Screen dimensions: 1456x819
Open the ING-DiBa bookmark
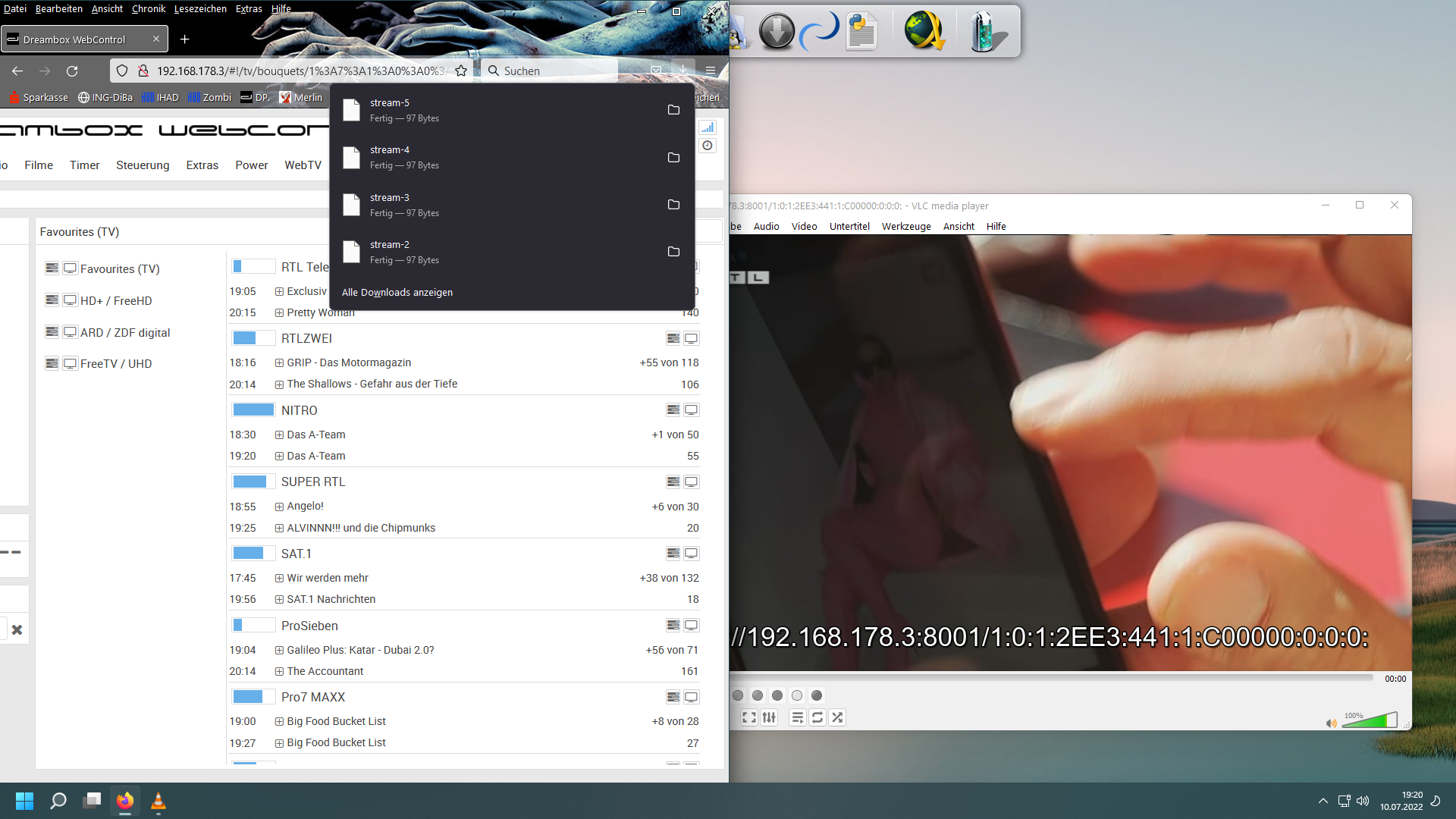(x=105, y=97)
